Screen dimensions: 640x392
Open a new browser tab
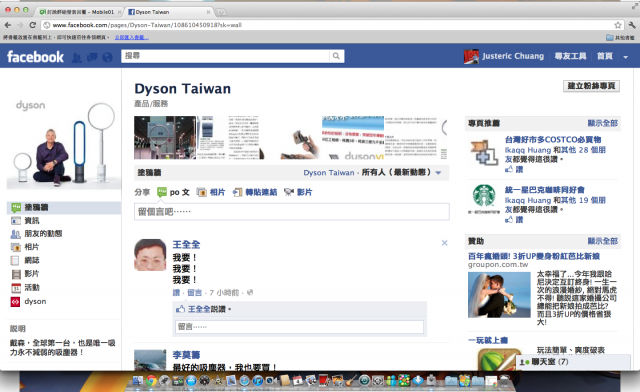tap(221, 12)
